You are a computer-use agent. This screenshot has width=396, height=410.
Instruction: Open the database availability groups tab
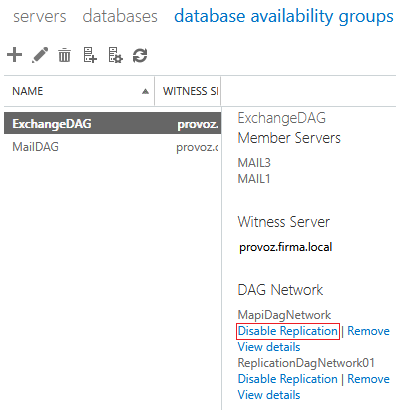click(x=284, y=17)
